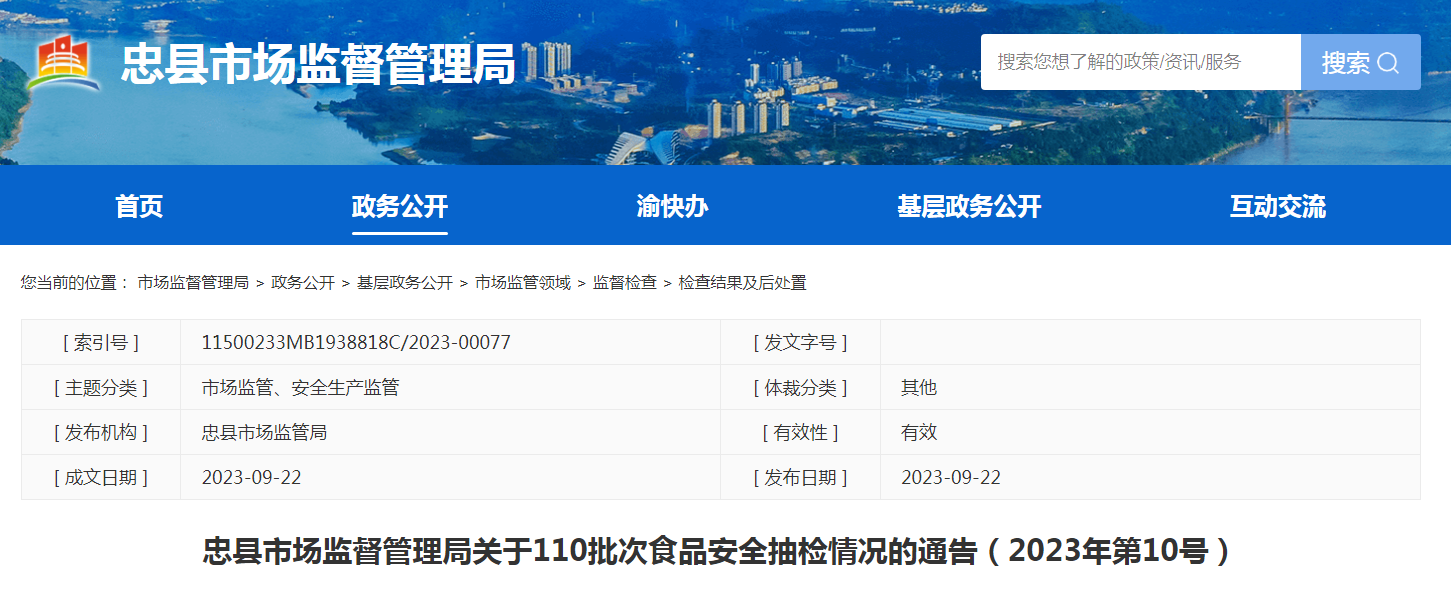Click the announcement title about 110批次食品安全抽检
The height and width of the screenshot is (589, 1451).
[x=719, y=551]
